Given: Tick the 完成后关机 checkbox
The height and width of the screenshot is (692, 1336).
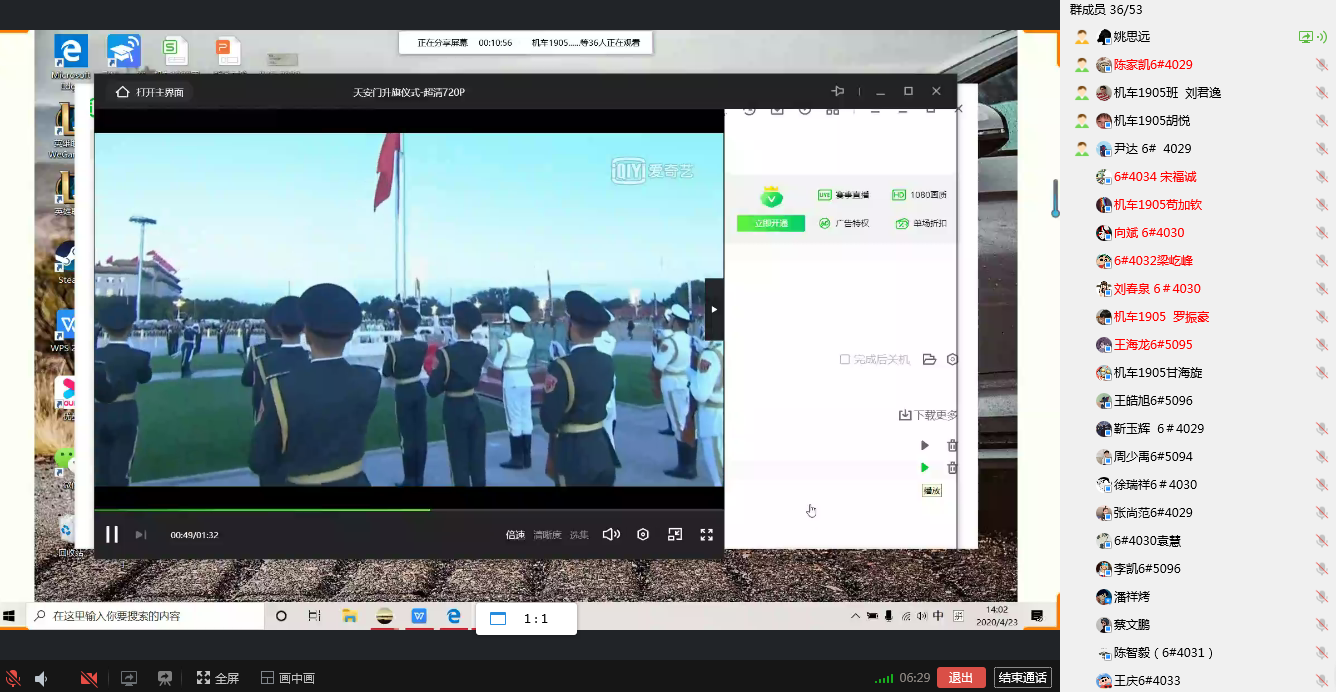Looking at the screenshot, I should pyautogui.click(x=845, y=359).
